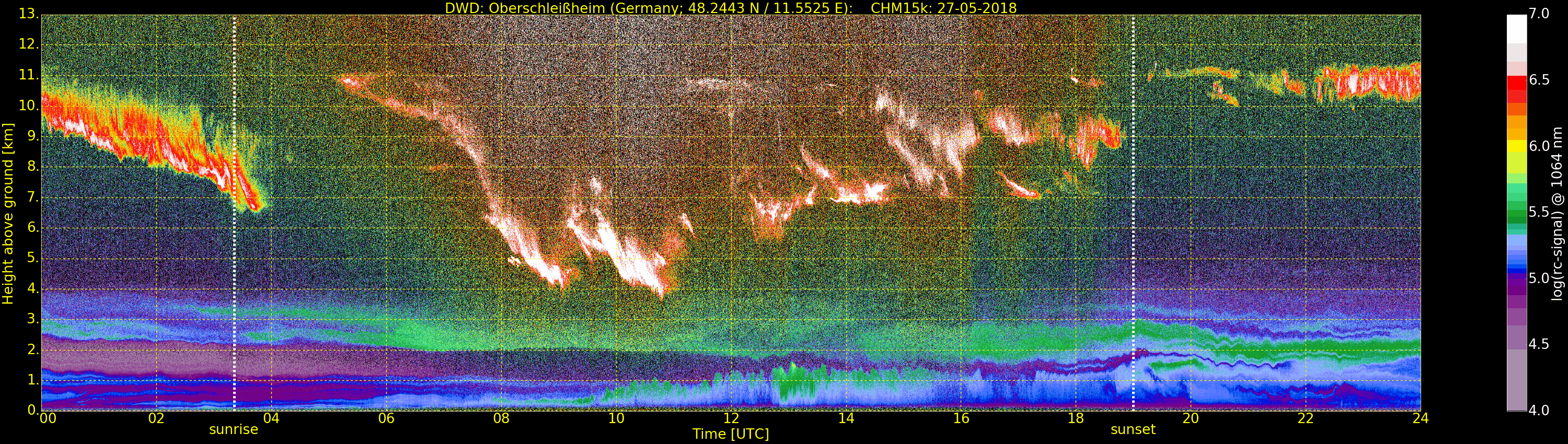This screenshot has height=444, width=1568.
Task: Click the '5.5' colorbar tick value
Action: click(x=1539, y=212)
